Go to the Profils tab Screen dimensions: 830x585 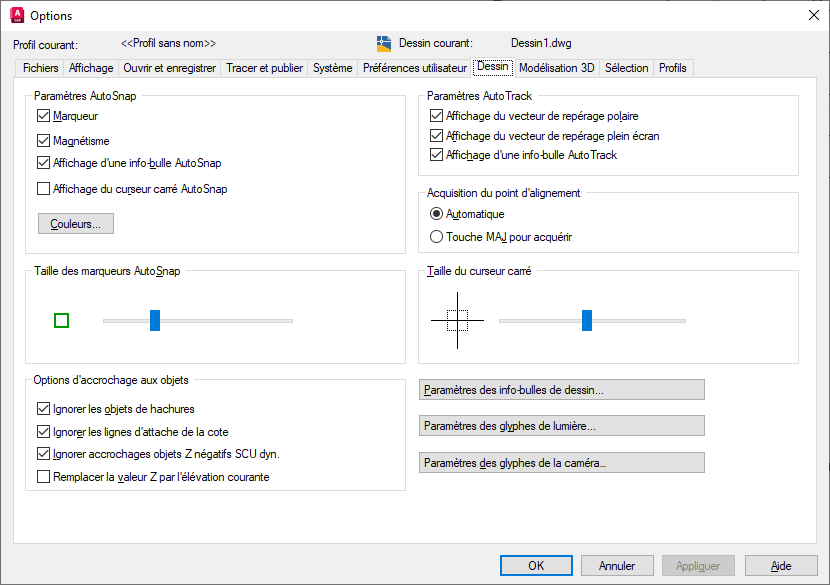point(672,68)
